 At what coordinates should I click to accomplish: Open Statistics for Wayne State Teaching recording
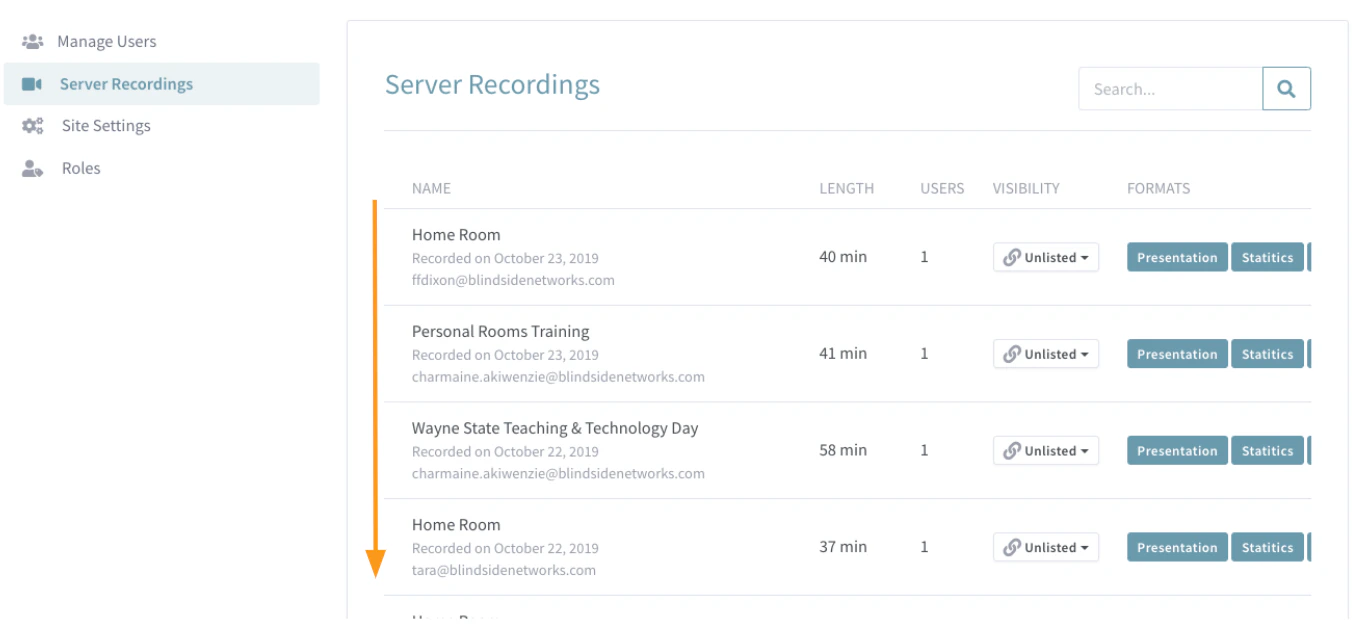pos(1267,451)
